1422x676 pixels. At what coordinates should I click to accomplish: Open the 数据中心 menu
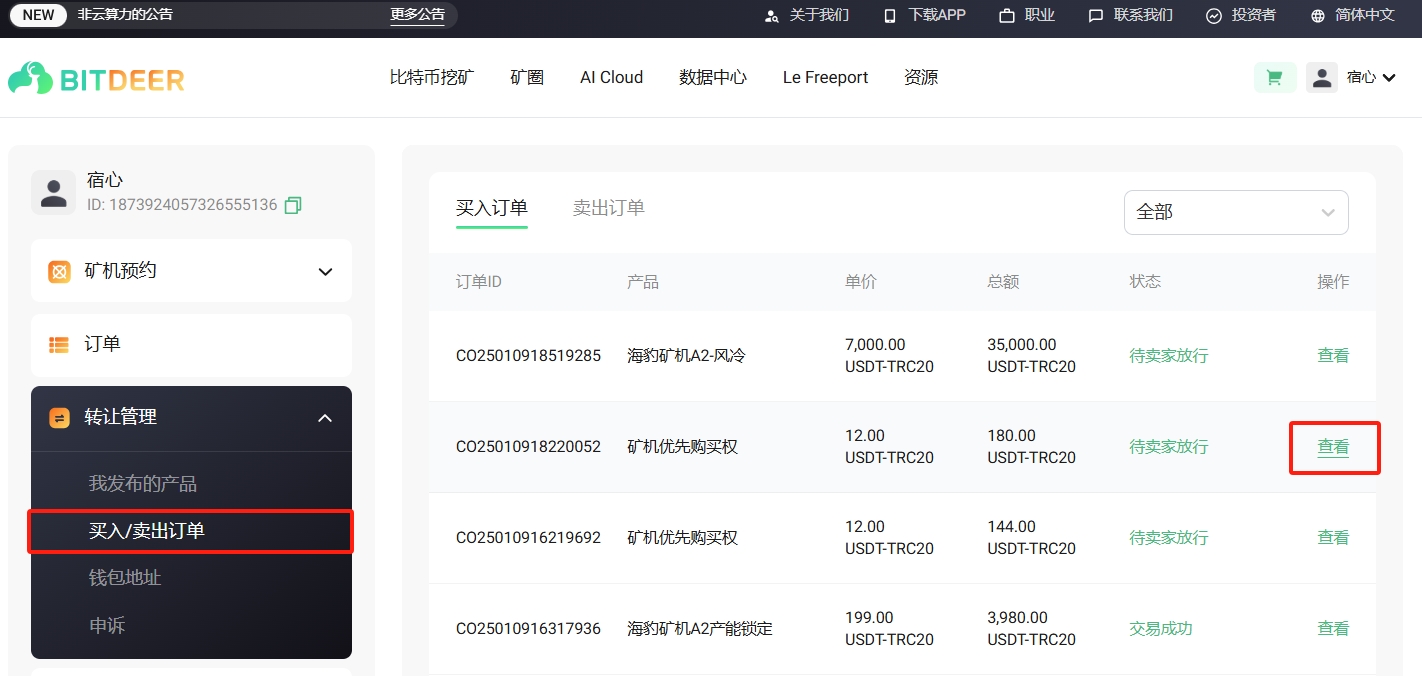(x=713, y=77)
